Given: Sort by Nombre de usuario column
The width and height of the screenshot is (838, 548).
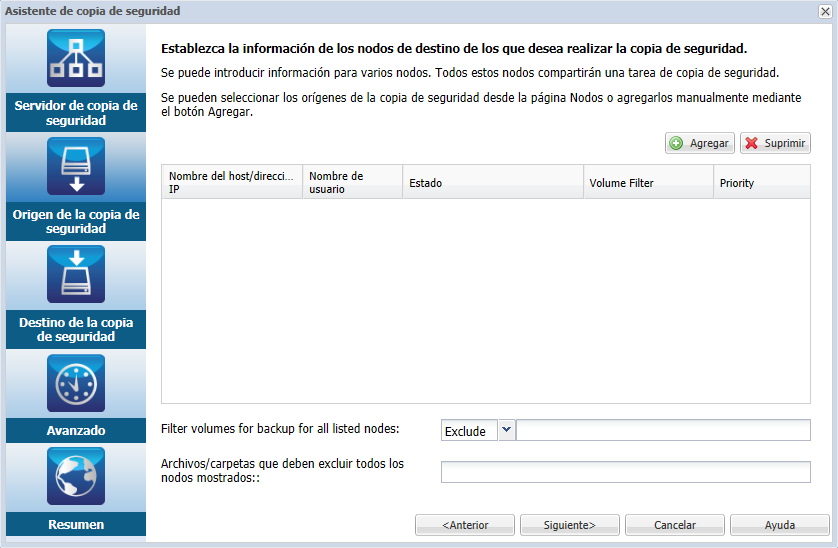Looking at the screenshot, I should pos(353,182).
